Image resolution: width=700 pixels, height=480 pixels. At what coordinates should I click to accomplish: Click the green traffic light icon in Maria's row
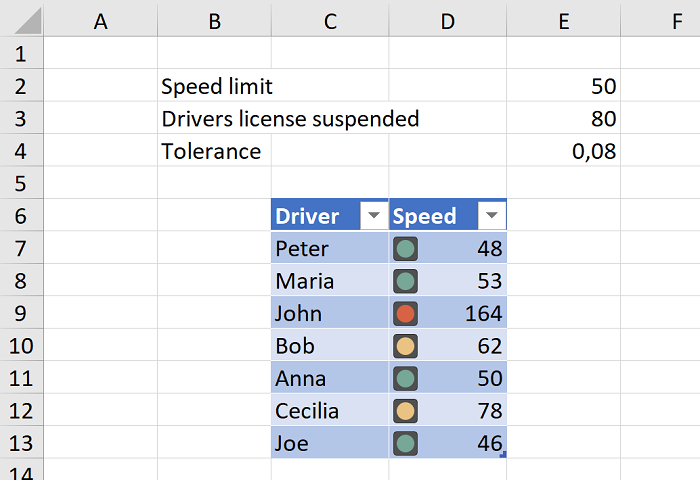(405, 281)
